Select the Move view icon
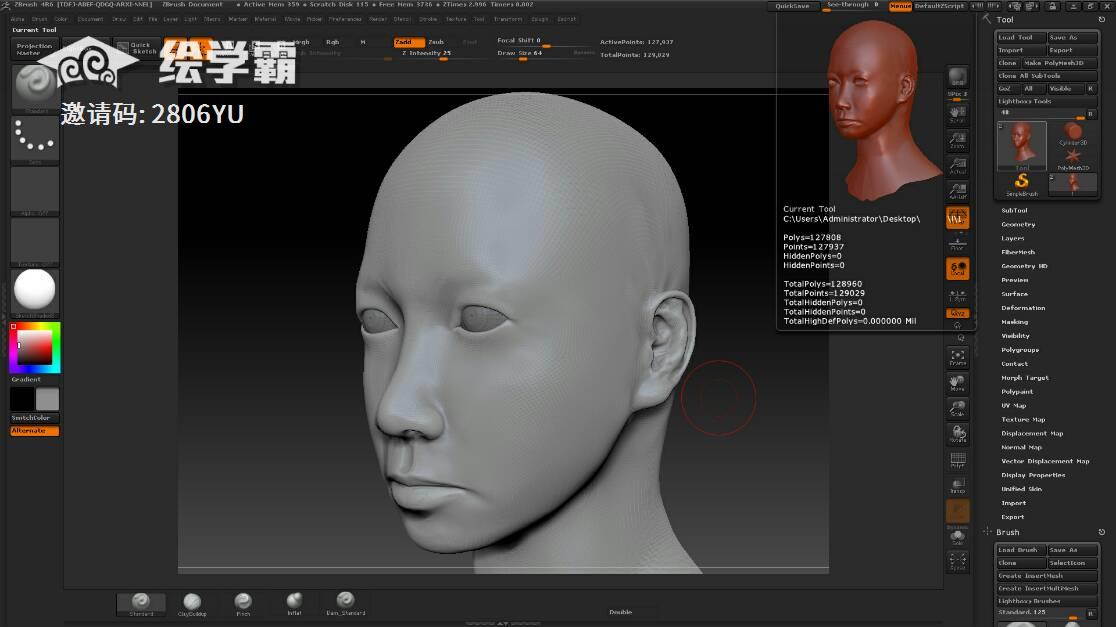Screen dimensions: 1116x627 tap(957, 383)
